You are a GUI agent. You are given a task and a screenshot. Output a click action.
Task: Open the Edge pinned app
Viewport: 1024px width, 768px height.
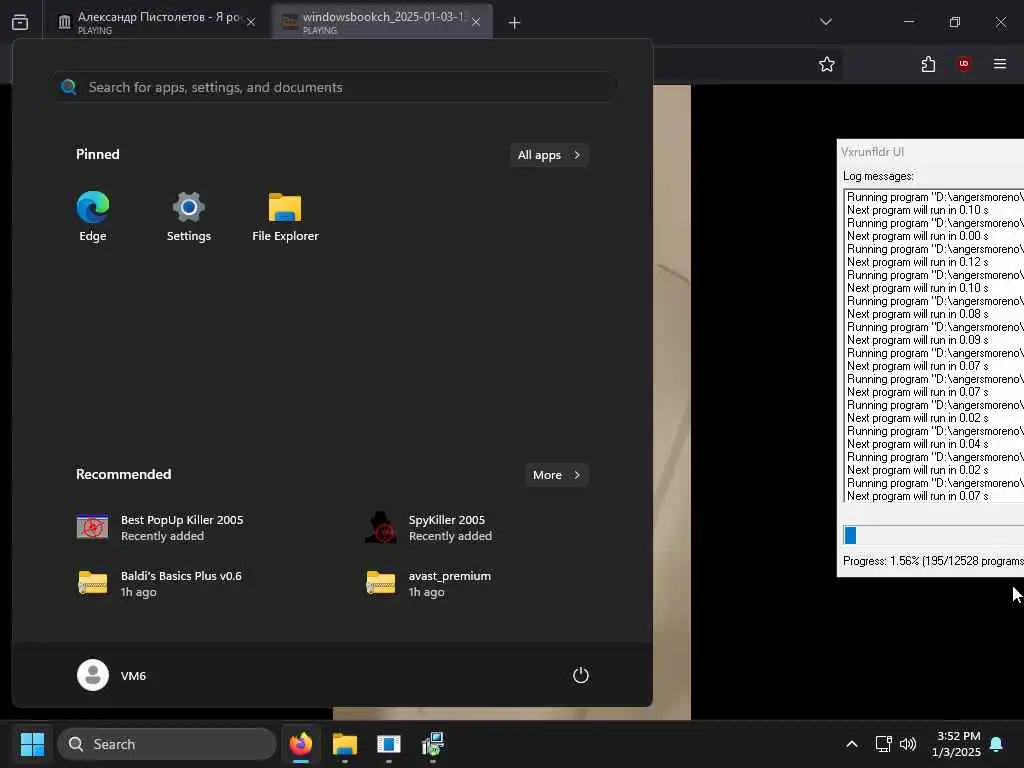(x=93, y=217)
